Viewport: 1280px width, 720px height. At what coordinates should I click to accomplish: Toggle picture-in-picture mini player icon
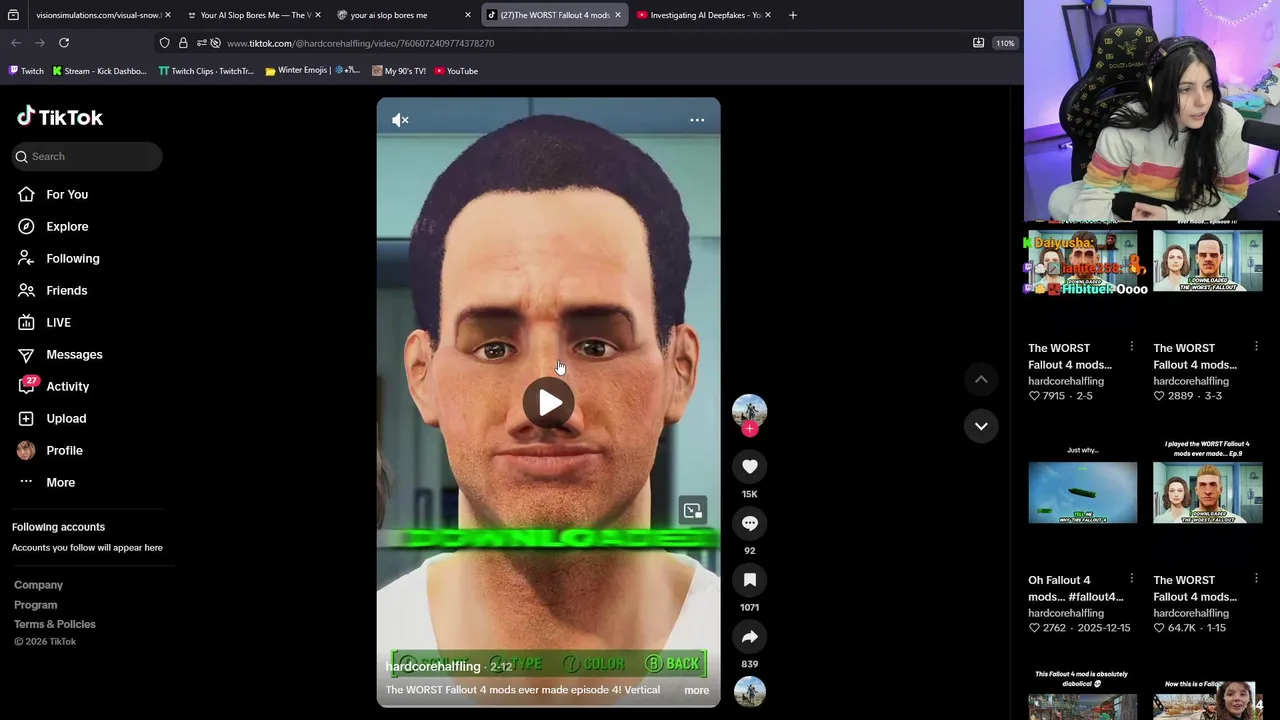692,511
